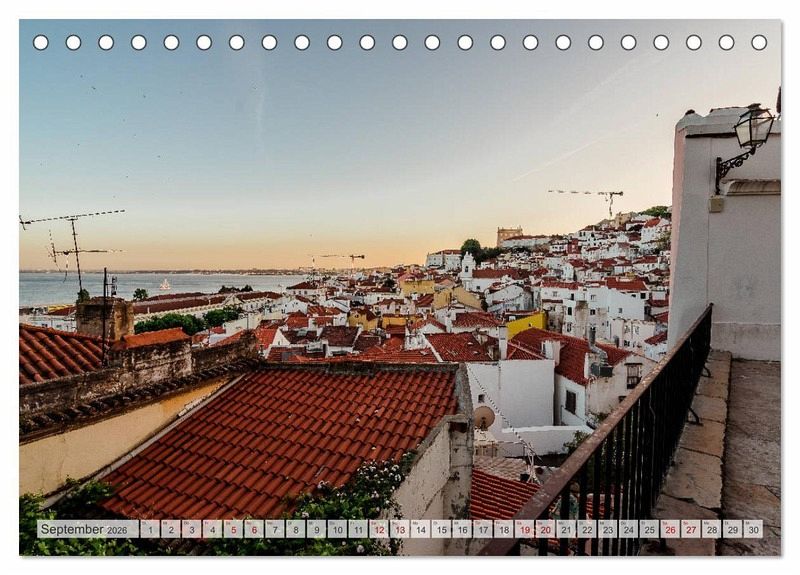Image resolution: width=800 pixels, height=575 pixels.
Task: Tap day 25 in the date strip
Action: point(650,529)
